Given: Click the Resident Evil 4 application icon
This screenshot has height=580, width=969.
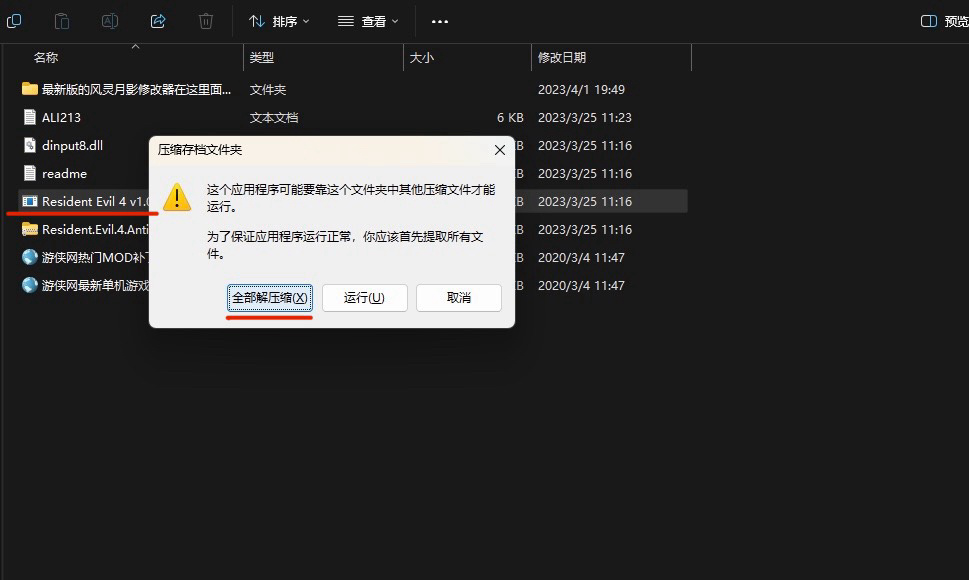Looking at the screenshot, I should click(30, 201).
